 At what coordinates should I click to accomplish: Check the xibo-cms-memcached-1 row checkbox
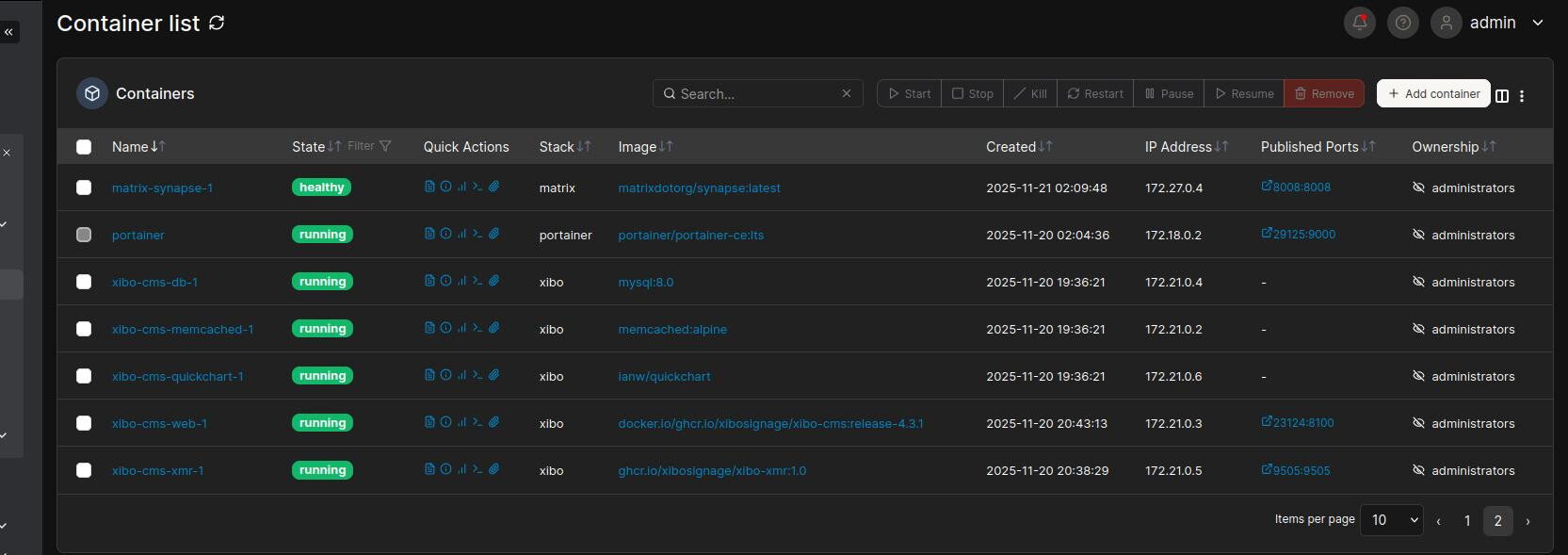click(84, 329)
